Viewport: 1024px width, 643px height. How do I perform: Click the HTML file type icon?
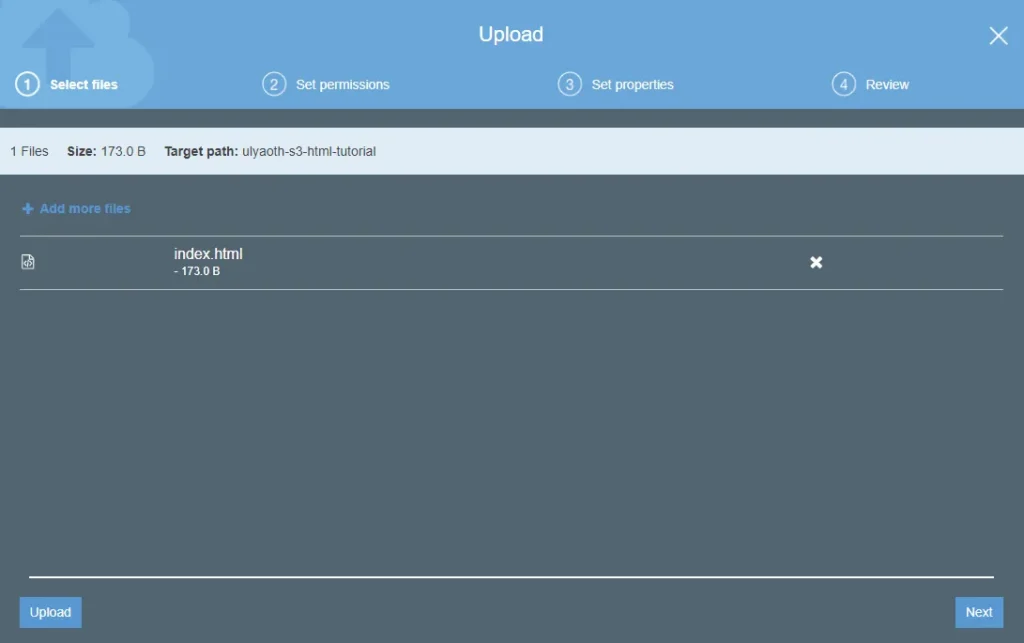pos(28,262)
